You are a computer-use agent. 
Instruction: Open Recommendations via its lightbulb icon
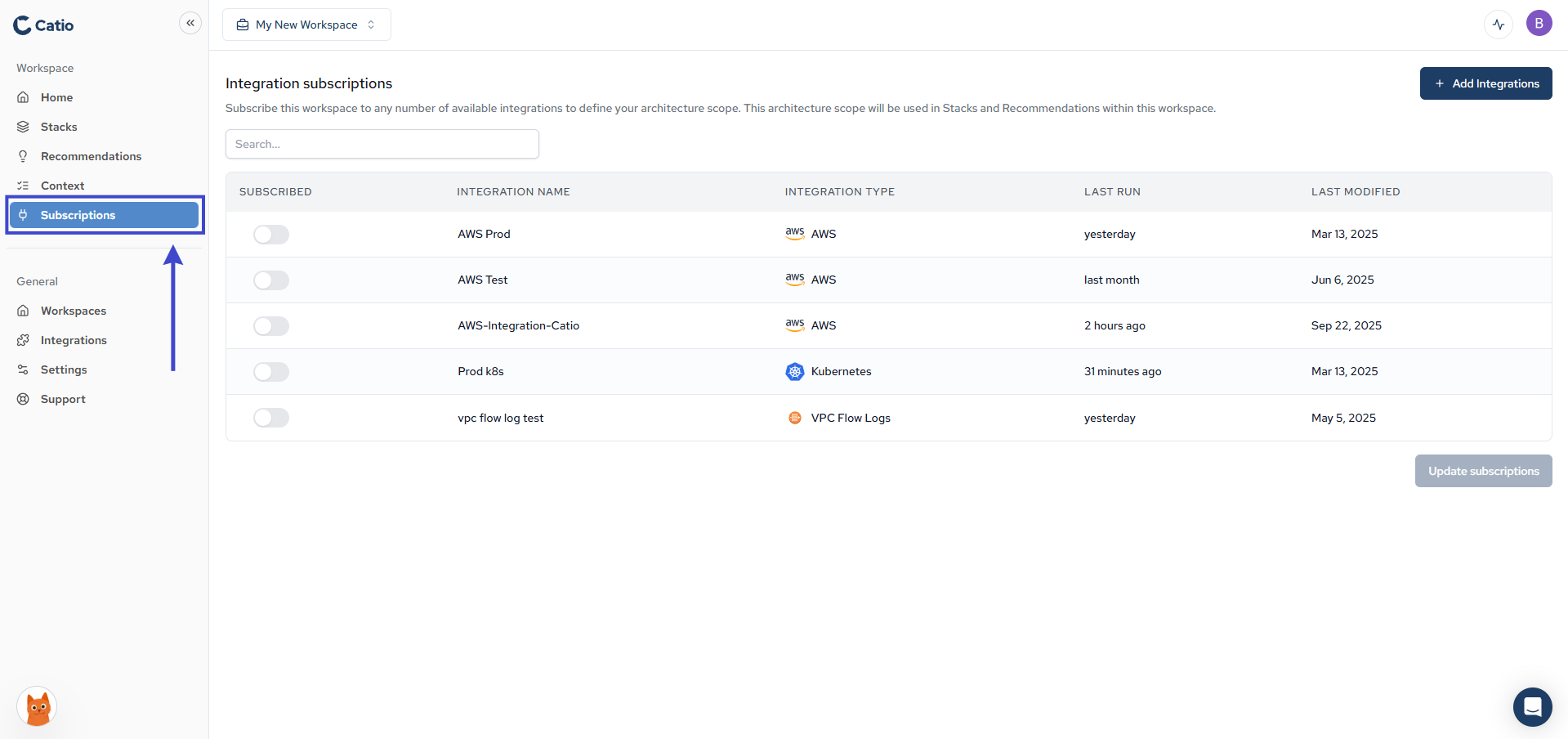(x=24, y=156)
